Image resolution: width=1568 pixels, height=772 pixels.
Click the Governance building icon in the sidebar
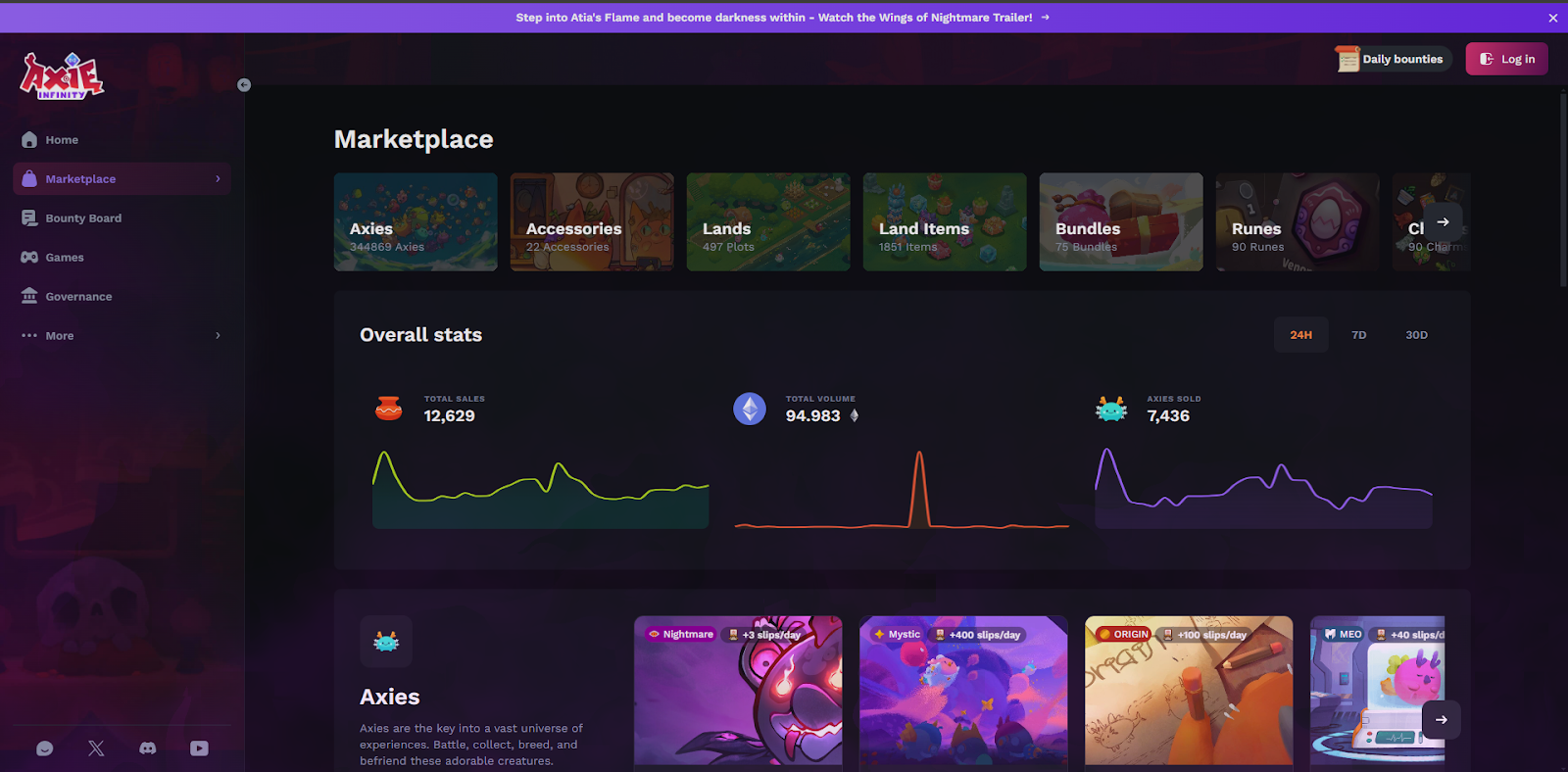(29, 296)
